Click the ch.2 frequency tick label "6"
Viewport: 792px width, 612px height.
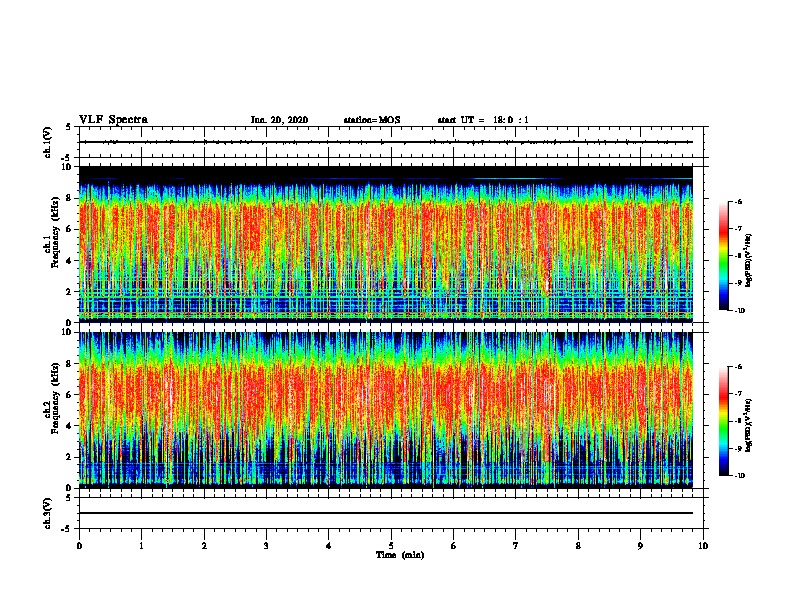pos(70,394)
